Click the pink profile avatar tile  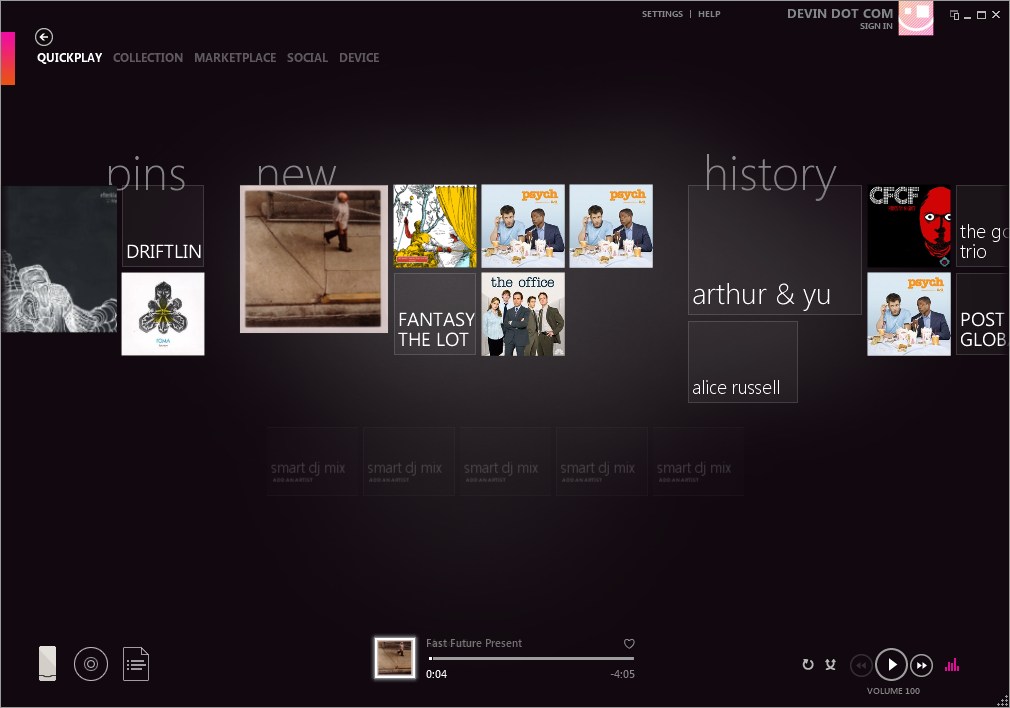click(916, 17)
